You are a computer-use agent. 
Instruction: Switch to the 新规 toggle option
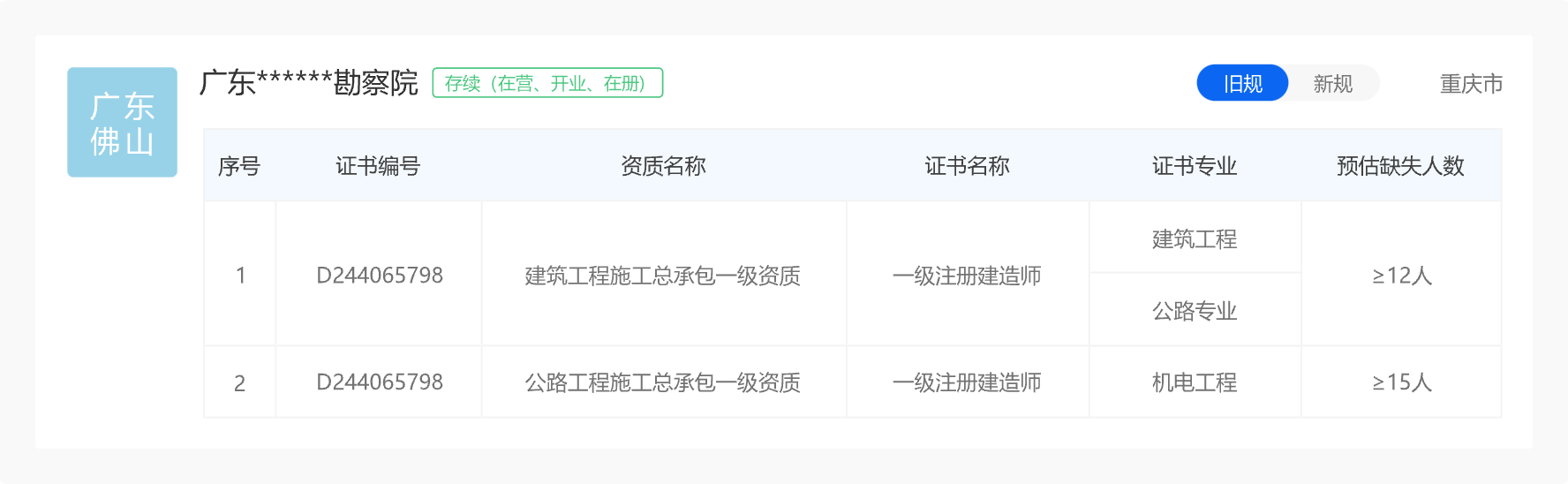pos(1332,84)
